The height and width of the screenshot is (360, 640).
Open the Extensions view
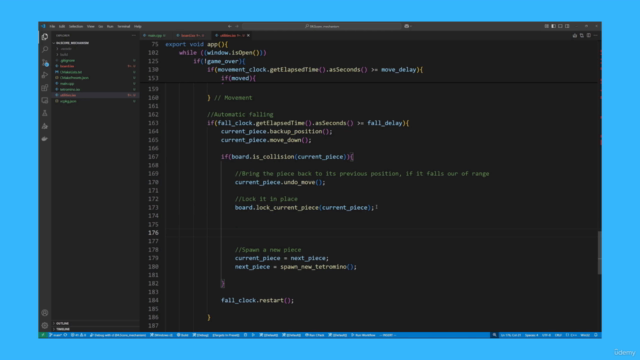coord(44,88)
